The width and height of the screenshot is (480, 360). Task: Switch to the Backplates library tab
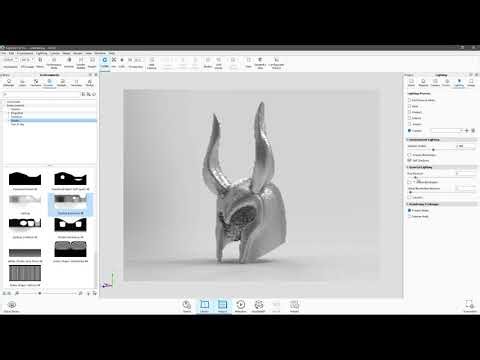[62, 82]
